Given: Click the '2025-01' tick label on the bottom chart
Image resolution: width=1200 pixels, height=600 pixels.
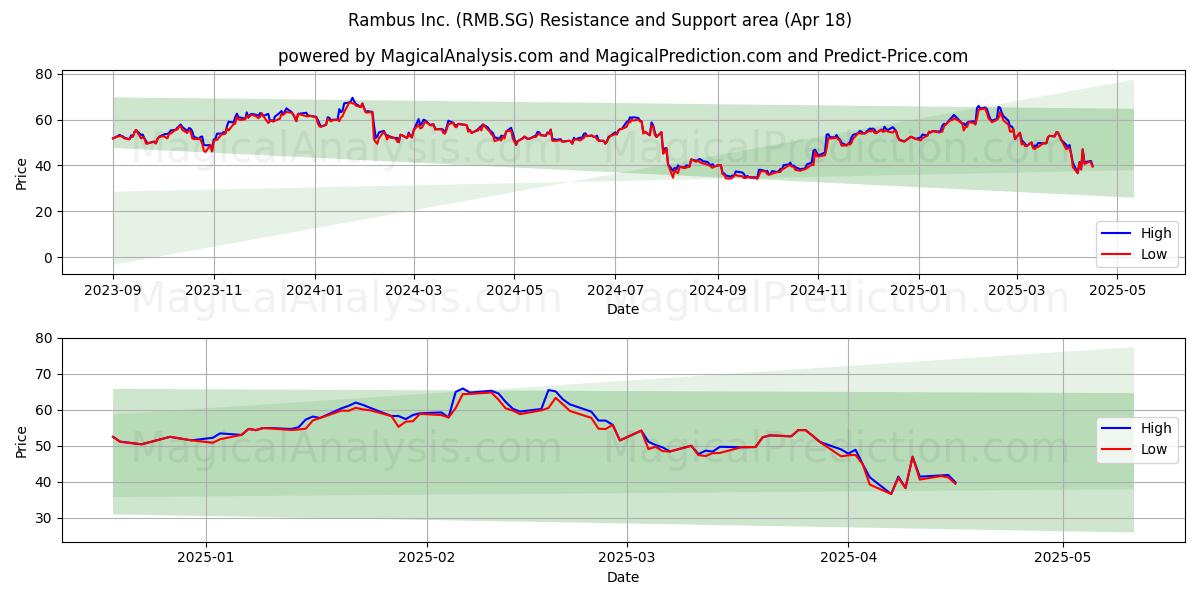Looking at the screenshot, I should click(207, 559).
